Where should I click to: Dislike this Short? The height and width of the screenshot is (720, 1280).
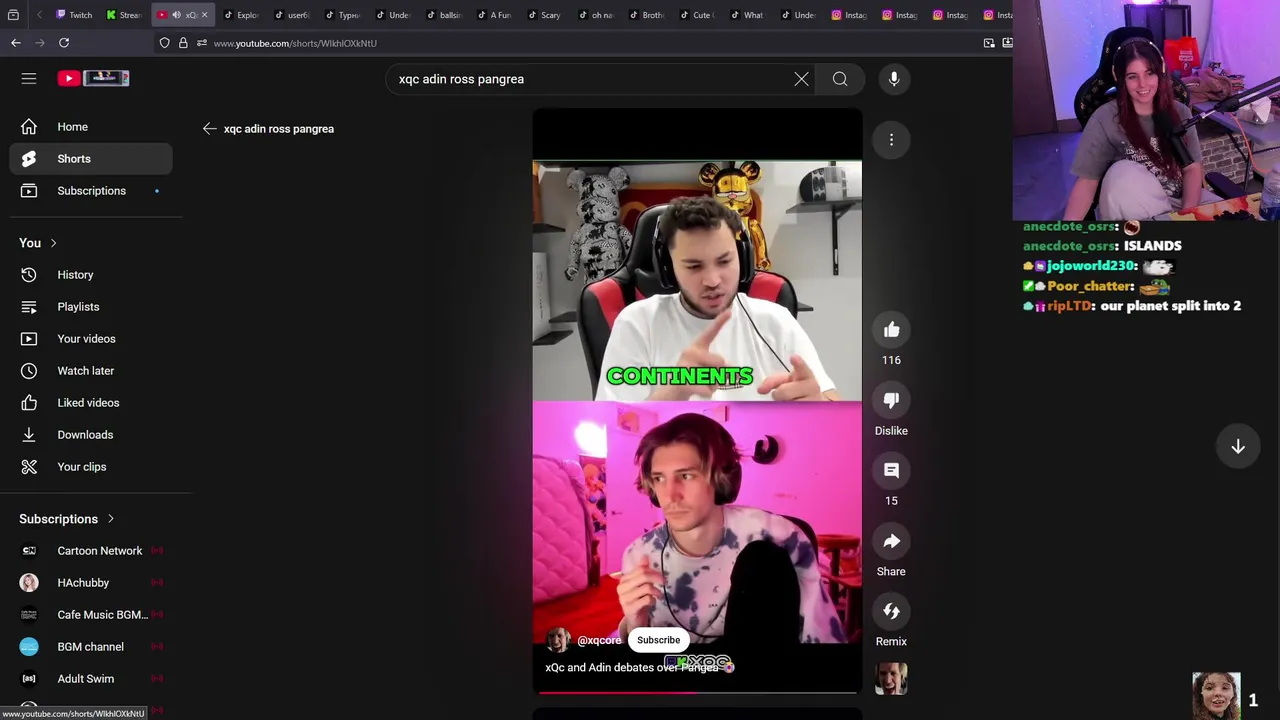coord(891,400)
